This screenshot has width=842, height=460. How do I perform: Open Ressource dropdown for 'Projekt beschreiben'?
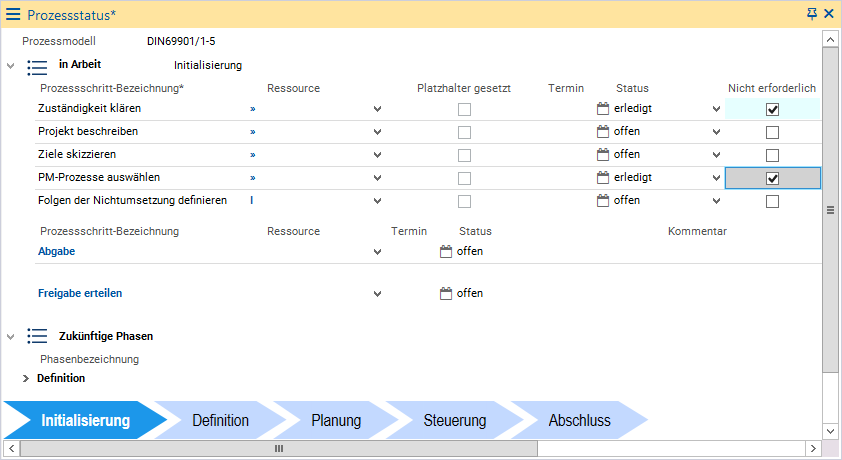point(378,132)
